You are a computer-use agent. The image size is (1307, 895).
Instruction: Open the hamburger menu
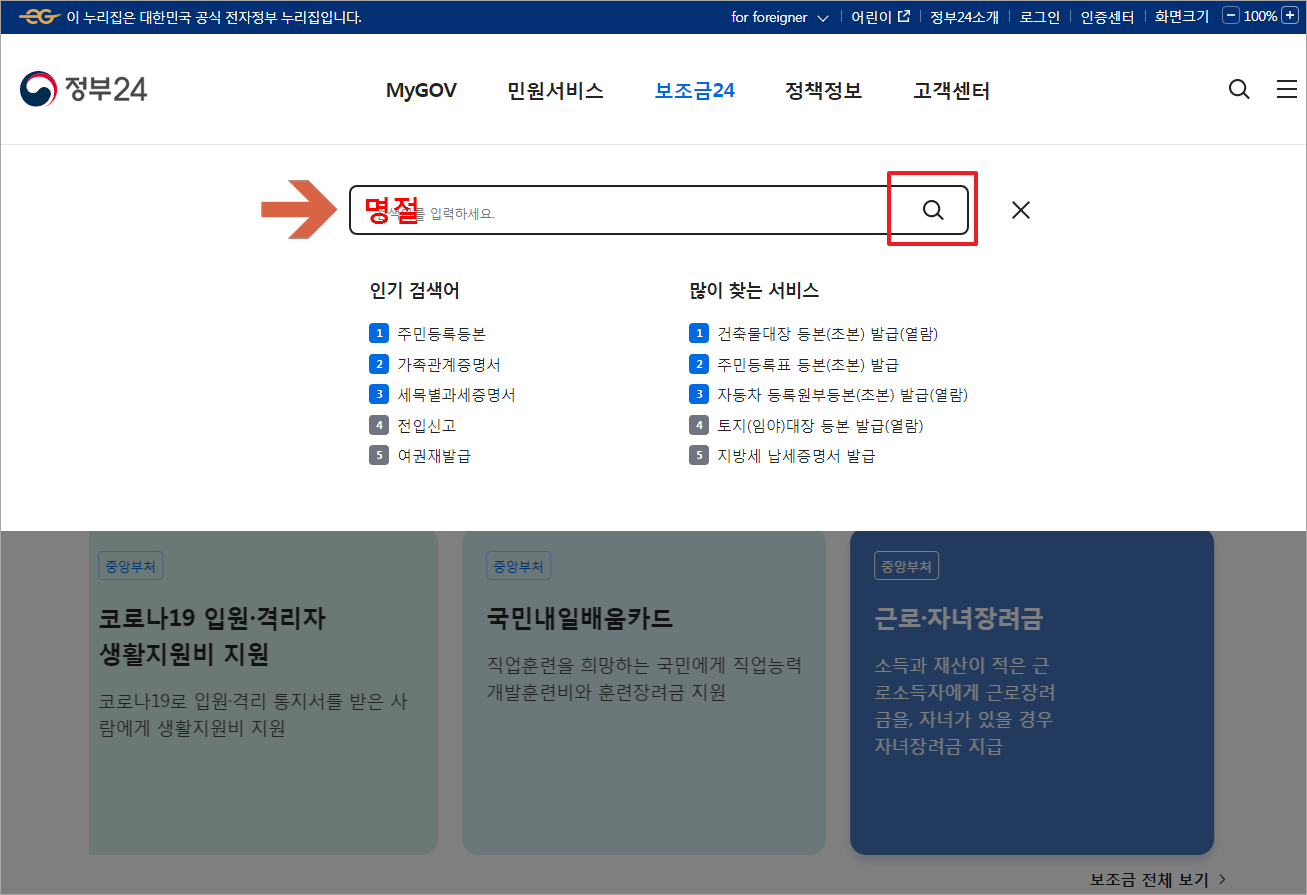[x=1287, y=89]
